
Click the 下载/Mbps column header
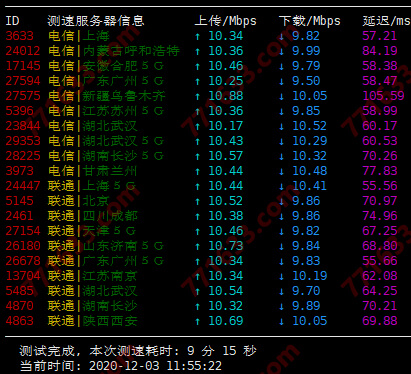pyautogui.click(x=310, y=21)
